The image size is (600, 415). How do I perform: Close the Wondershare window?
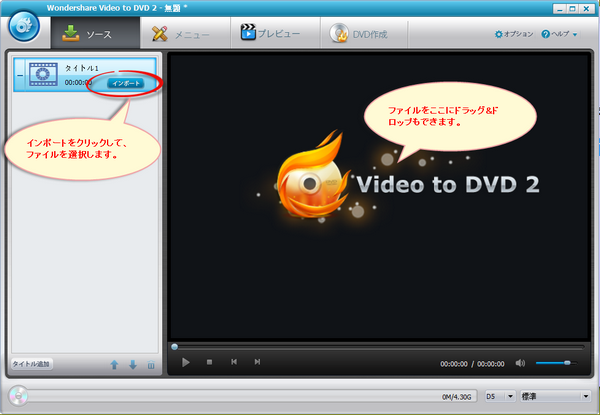586,9
